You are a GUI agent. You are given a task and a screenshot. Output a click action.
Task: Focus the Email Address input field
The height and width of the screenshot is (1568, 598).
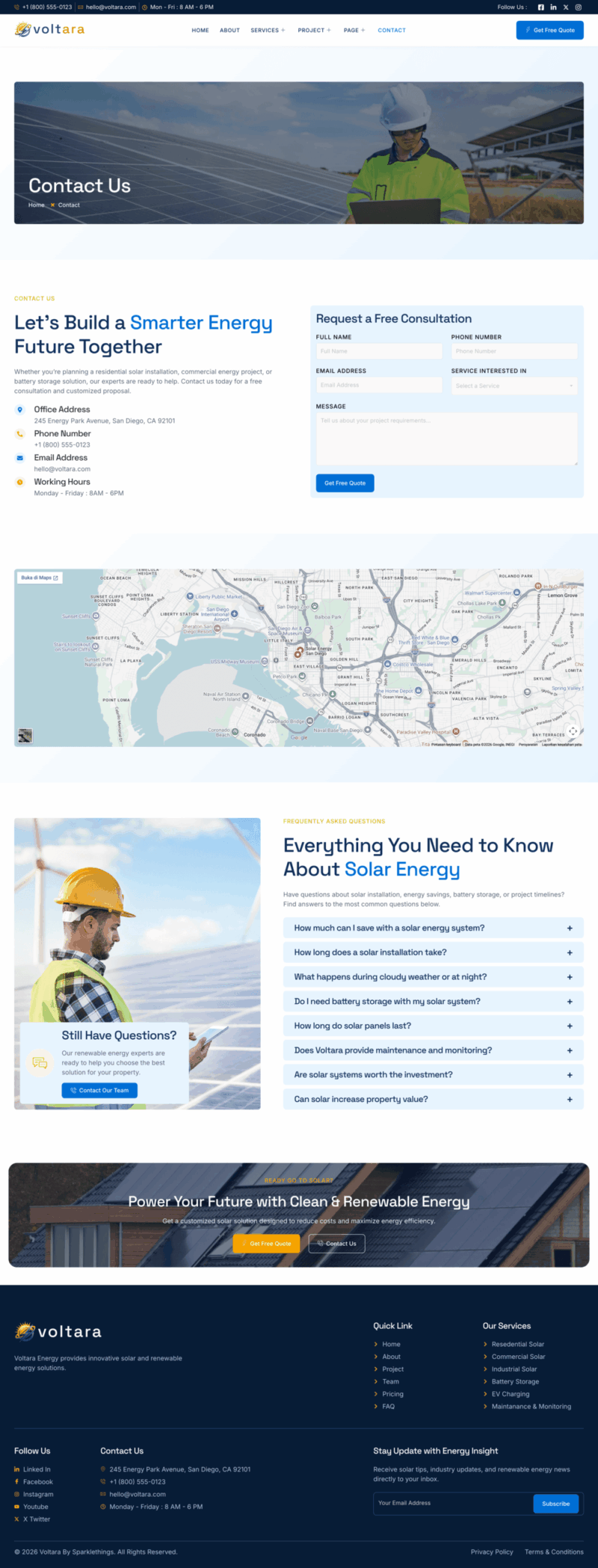click(x=379, y=385)
